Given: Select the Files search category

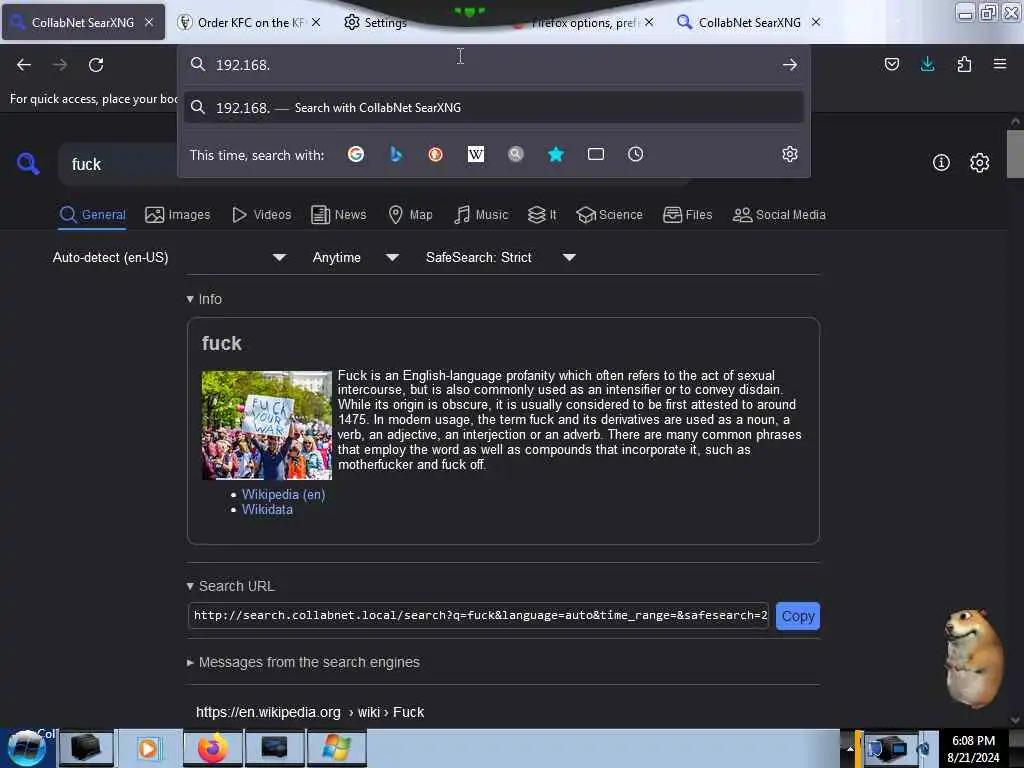Looking at the screenshot, I should click(687, 215).
